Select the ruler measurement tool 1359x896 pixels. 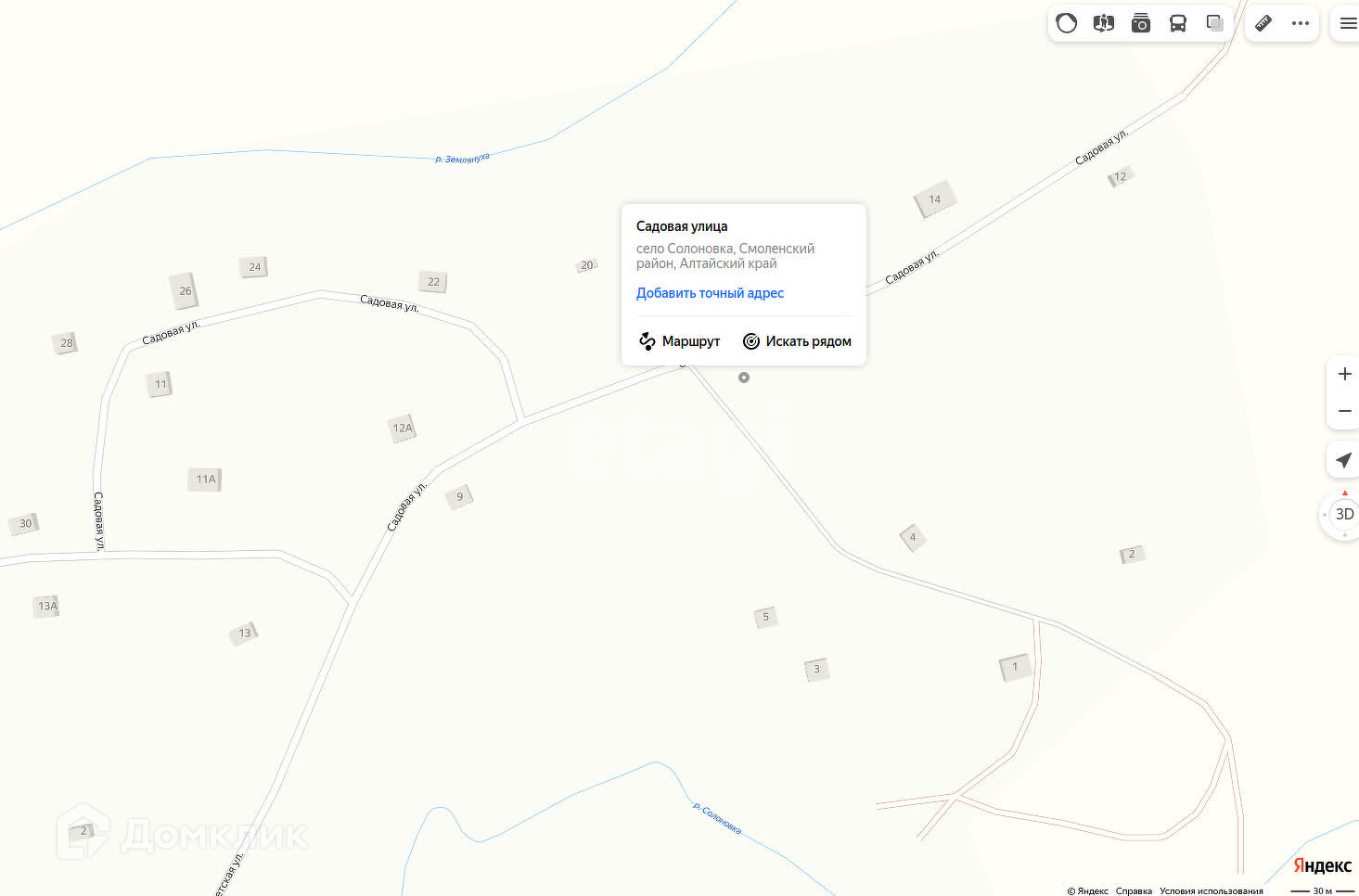1263,23
